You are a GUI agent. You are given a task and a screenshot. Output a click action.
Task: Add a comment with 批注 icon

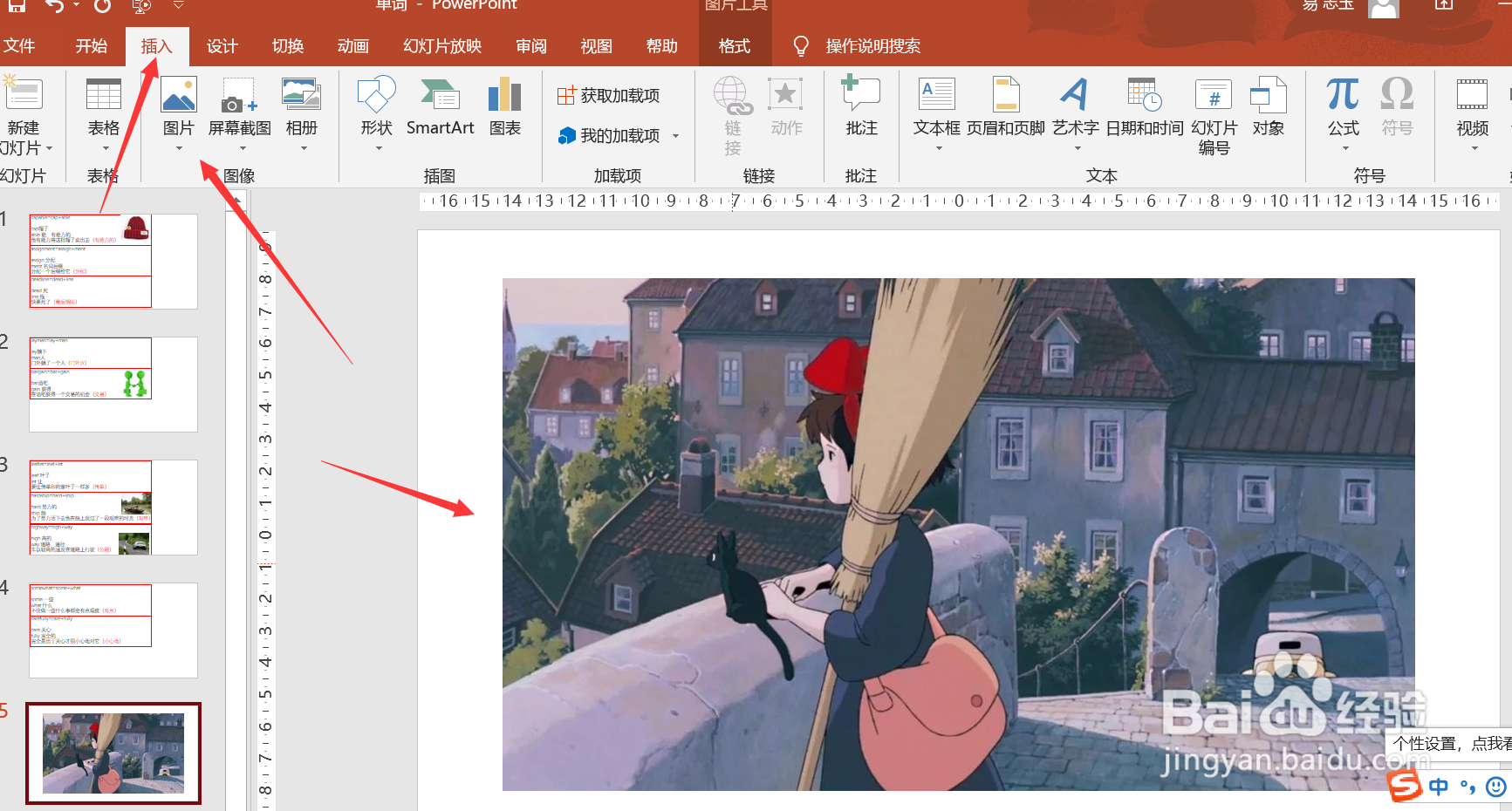click(861, 94)
